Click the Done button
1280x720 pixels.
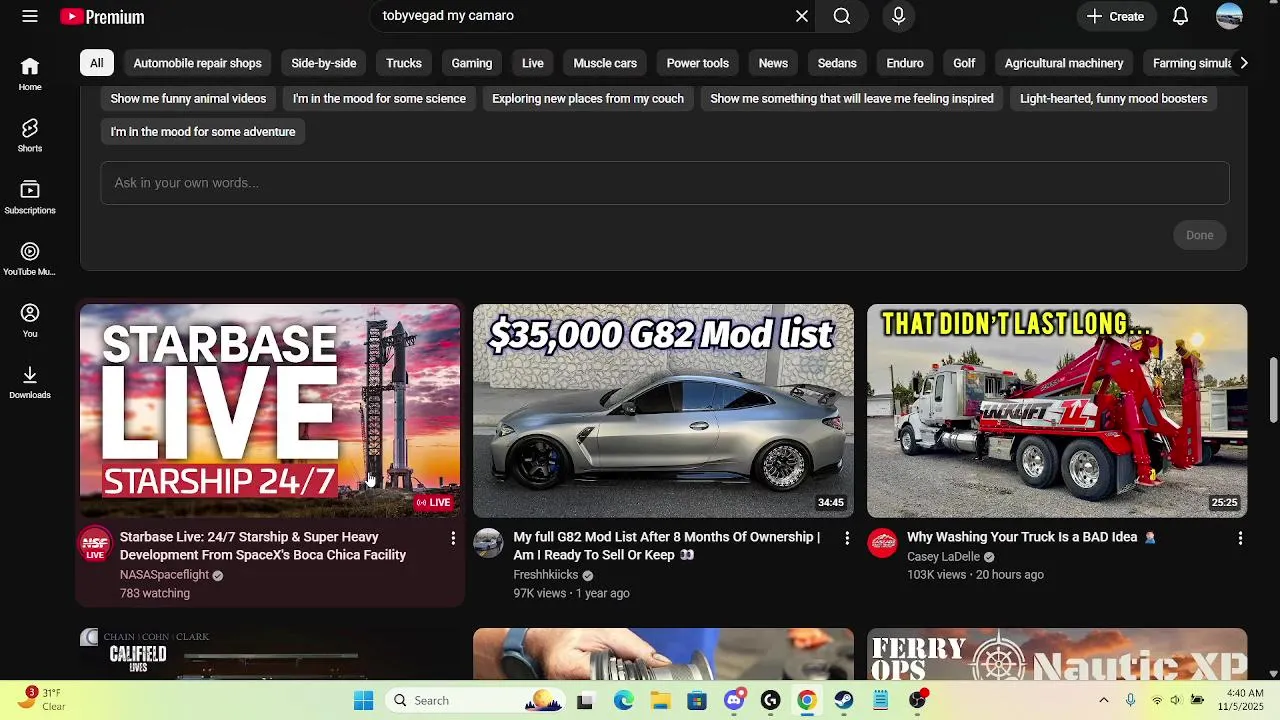tap(1200, 235)
